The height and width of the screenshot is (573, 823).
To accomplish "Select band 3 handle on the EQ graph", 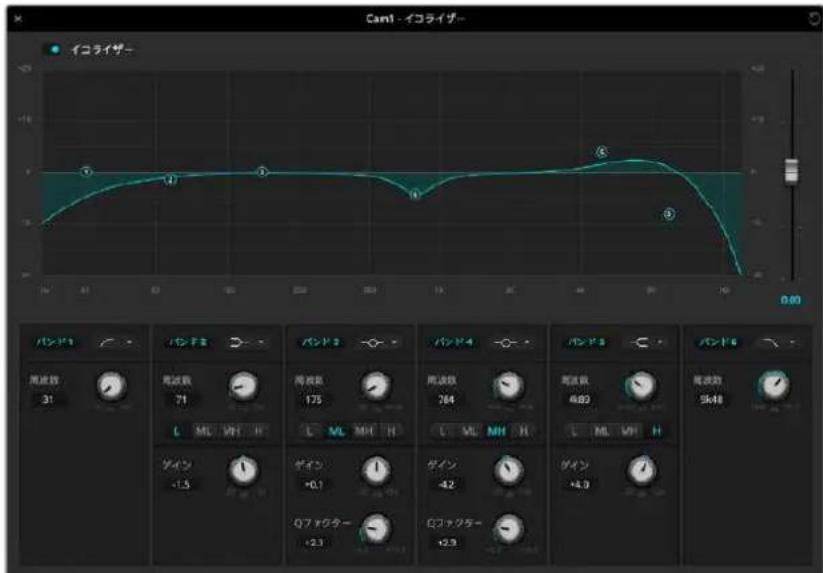I will (x=263, y=172).
